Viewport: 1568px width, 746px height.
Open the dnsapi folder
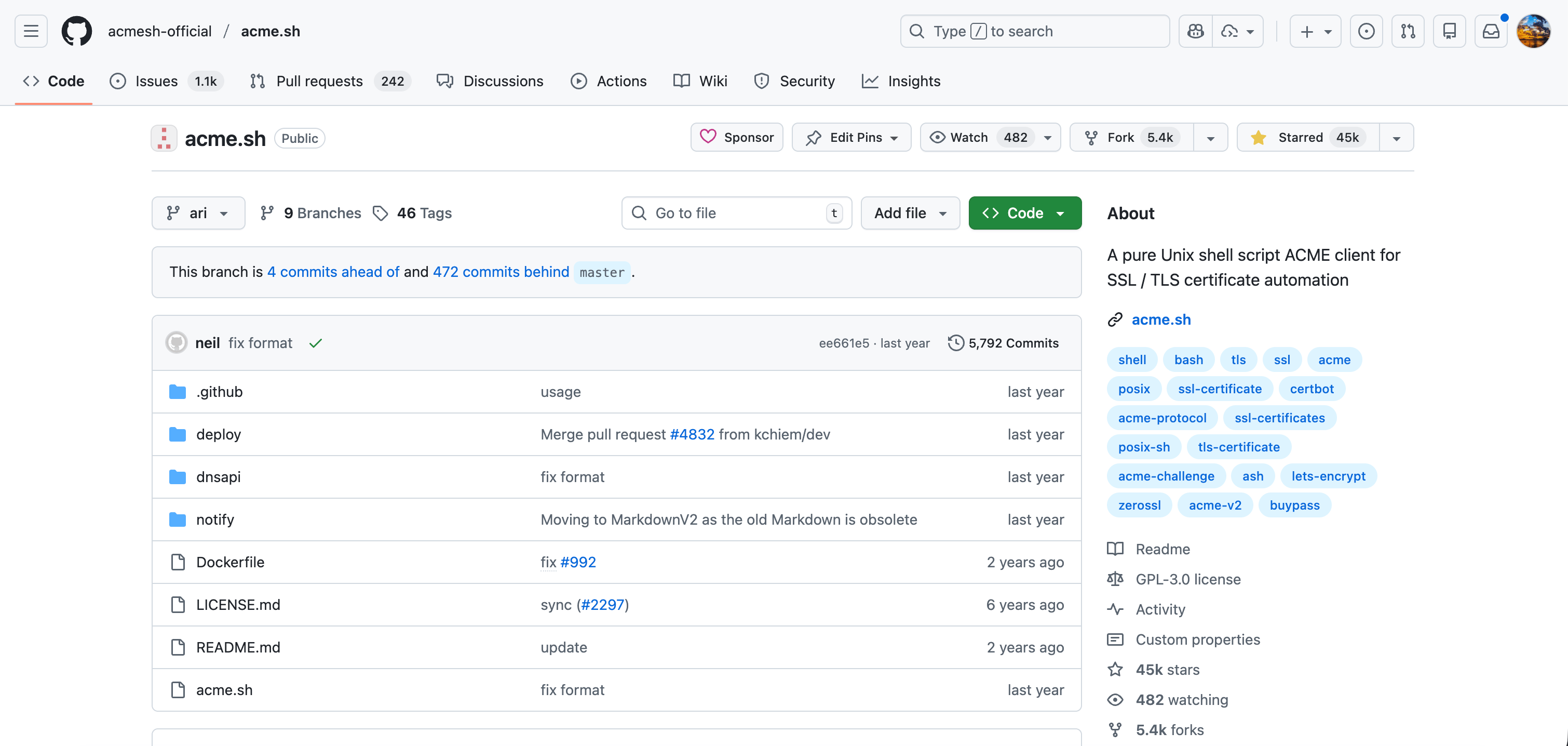click(218, 477)
